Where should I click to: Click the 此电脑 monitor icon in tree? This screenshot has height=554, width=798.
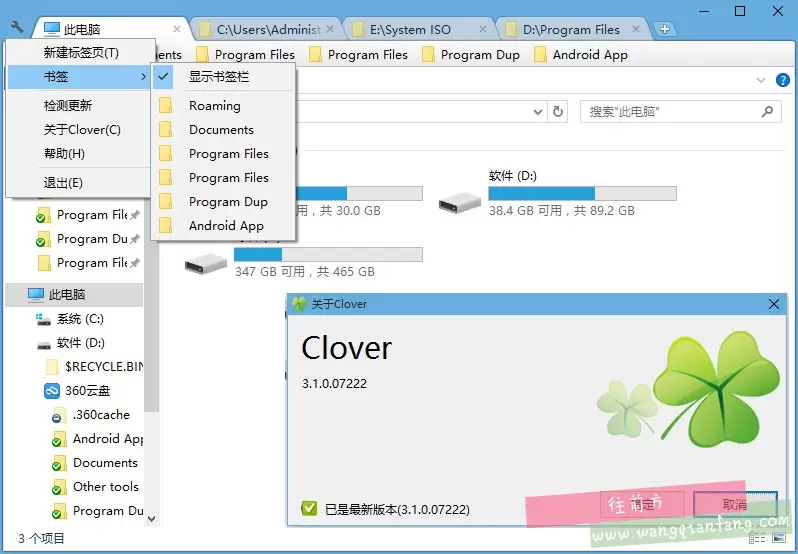click(x=36, y=295)
